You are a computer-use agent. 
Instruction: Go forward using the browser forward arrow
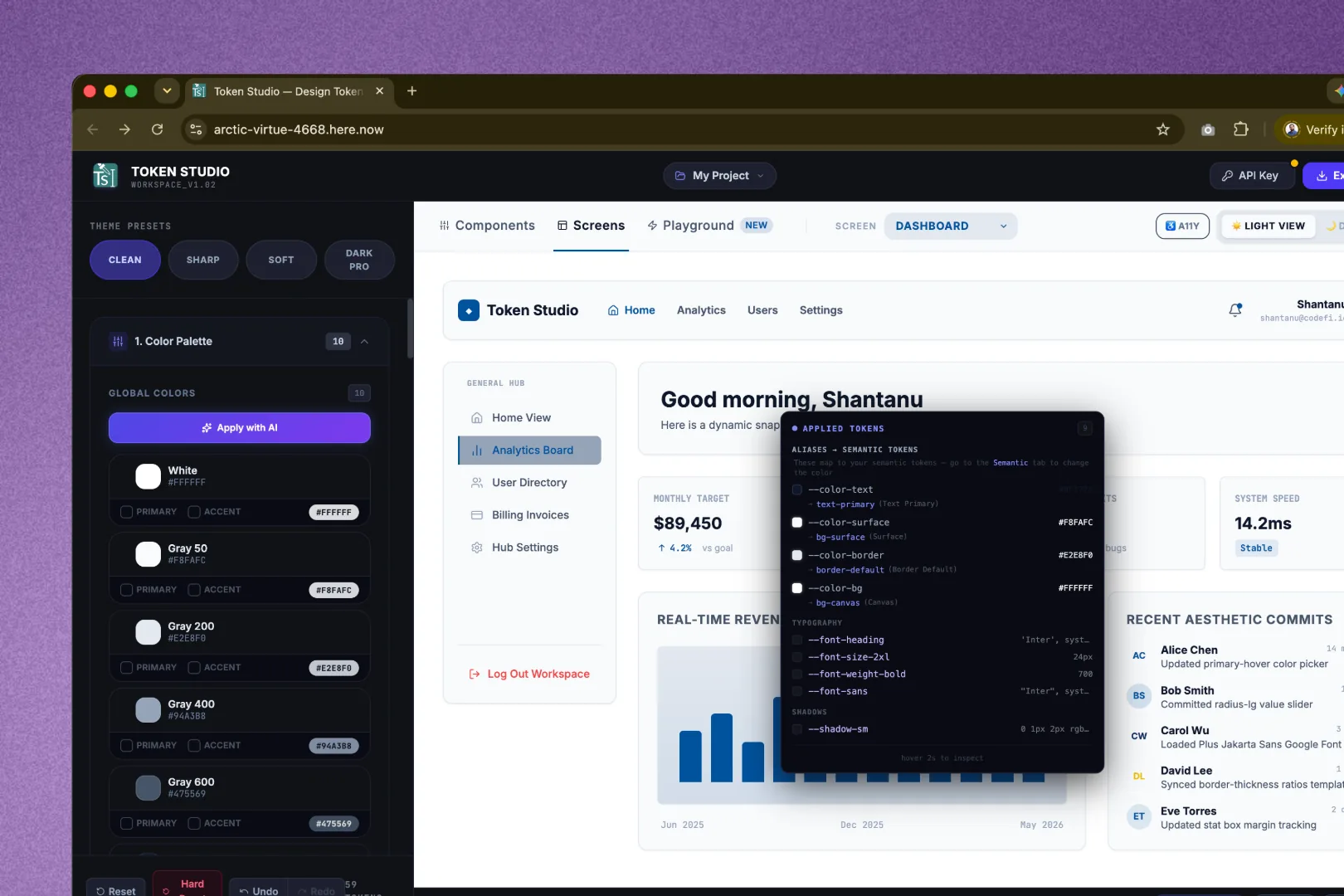click(124, 129)
